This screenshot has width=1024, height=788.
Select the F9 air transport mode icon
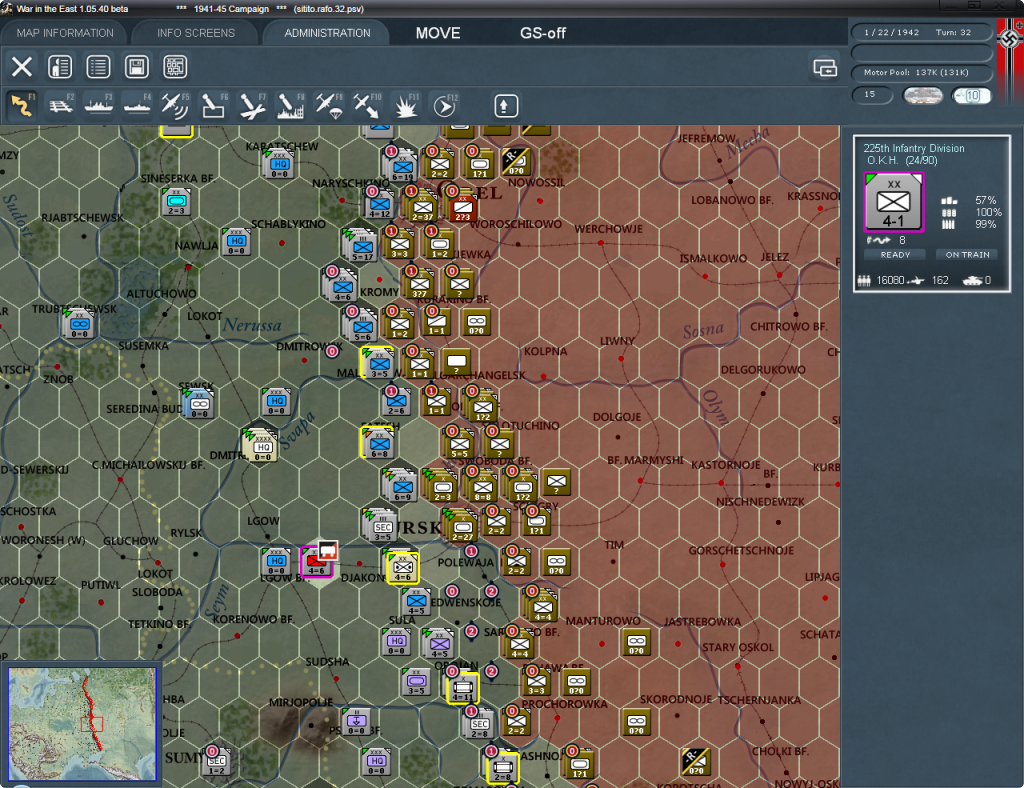(328, 106)
